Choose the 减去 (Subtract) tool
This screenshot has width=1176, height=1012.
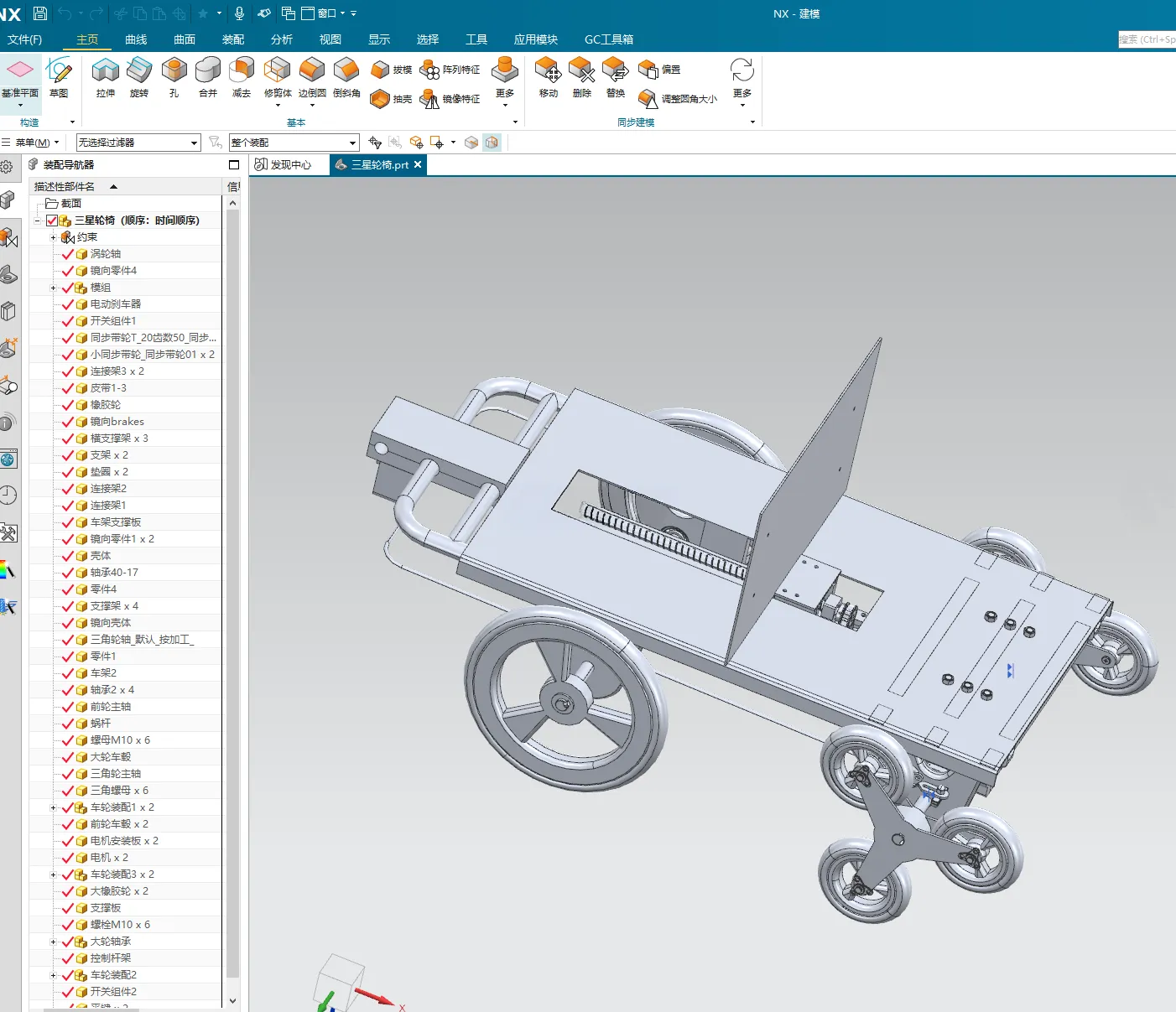pos(242,78)
